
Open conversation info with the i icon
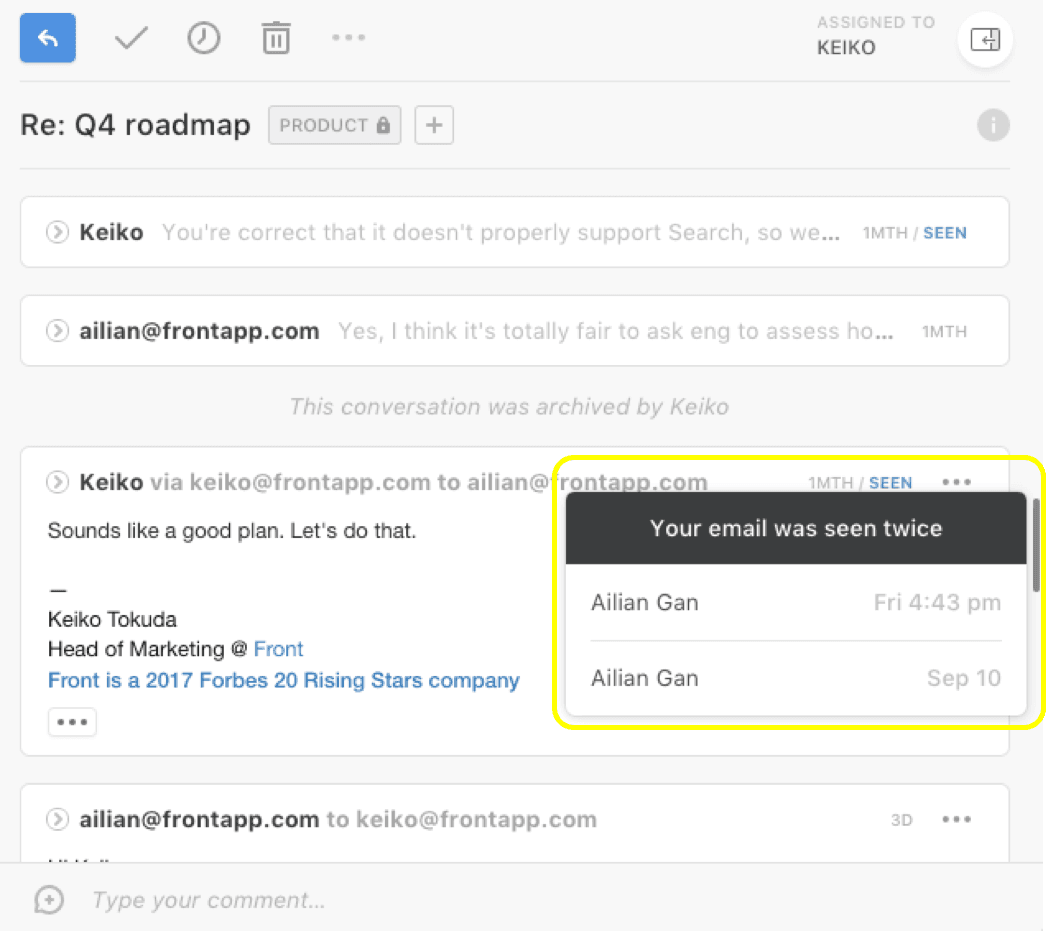(x=993, y=126)
